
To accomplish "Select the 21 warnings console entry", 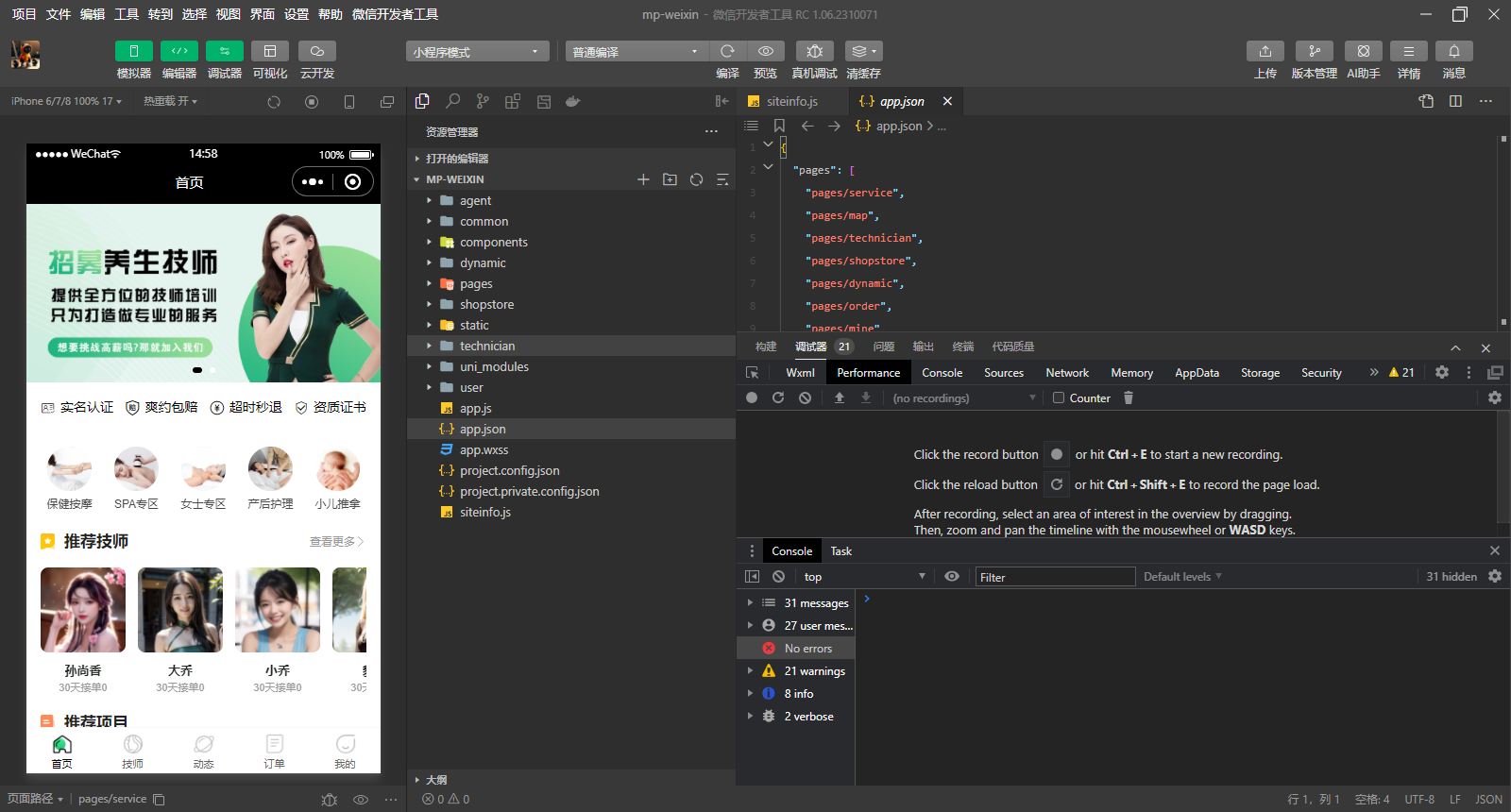I will coord(814,671).
